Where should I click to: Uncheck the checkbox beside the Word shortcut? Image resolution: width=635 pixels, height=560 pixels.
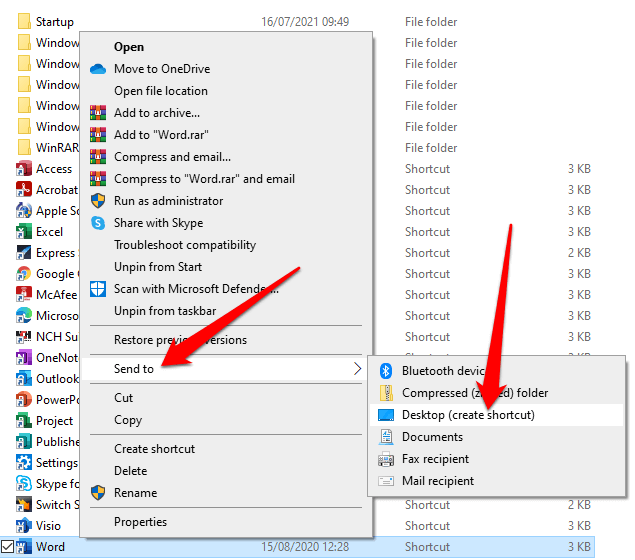click(x=8, y=547)
